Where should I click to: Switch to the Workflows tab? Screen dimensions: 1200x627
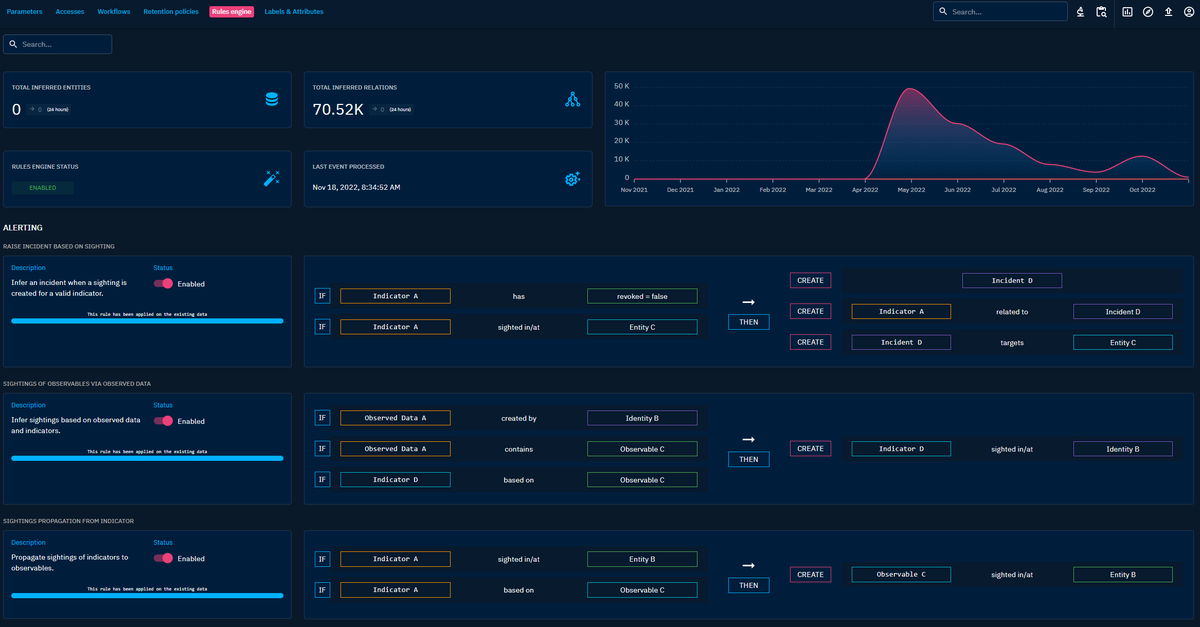tap(114, 12)
